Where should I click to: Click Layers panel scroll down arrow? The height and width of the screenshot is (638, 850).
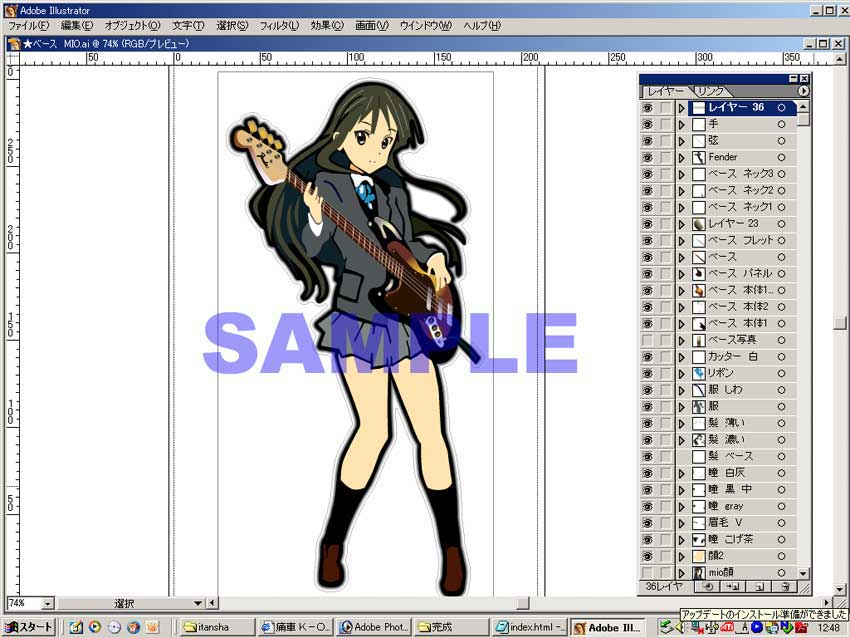803,573
